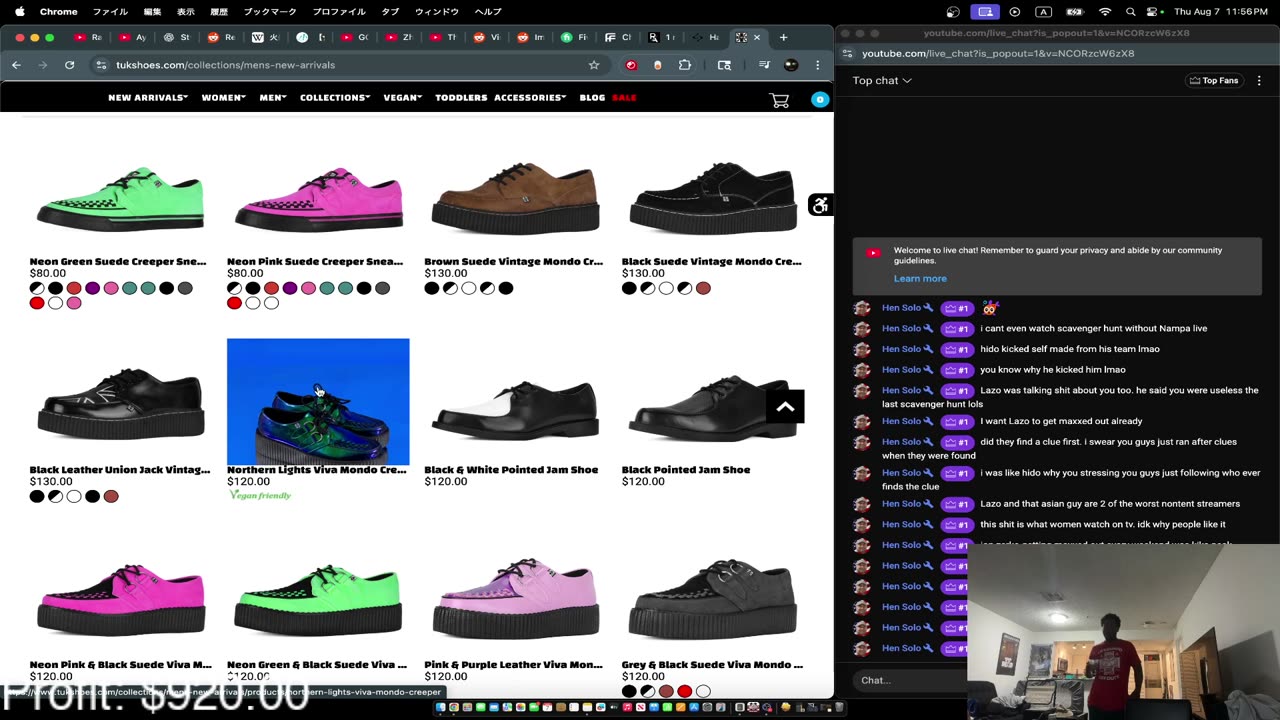The width and height of the screenshot is (1280, 720).
Task: Click the red extension icon in Chrome toolbar
Action: tap(631, 65)
